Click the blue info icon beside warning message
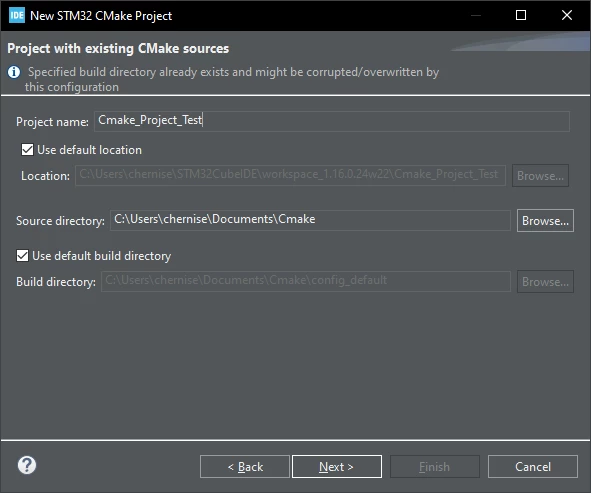This screenshot has width=591, height=493. [14, 72]
